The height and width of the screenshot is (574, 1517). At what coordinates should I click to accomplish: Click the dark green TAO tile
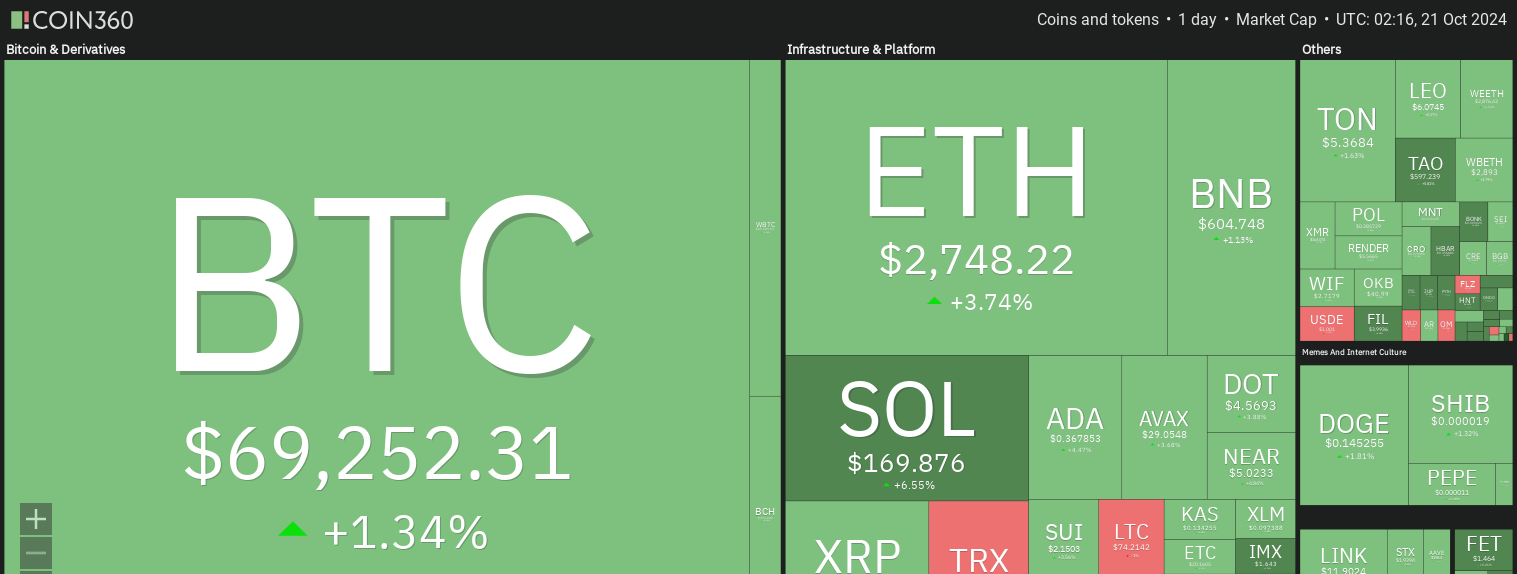pyautogui.click(x=1425, y=170)
